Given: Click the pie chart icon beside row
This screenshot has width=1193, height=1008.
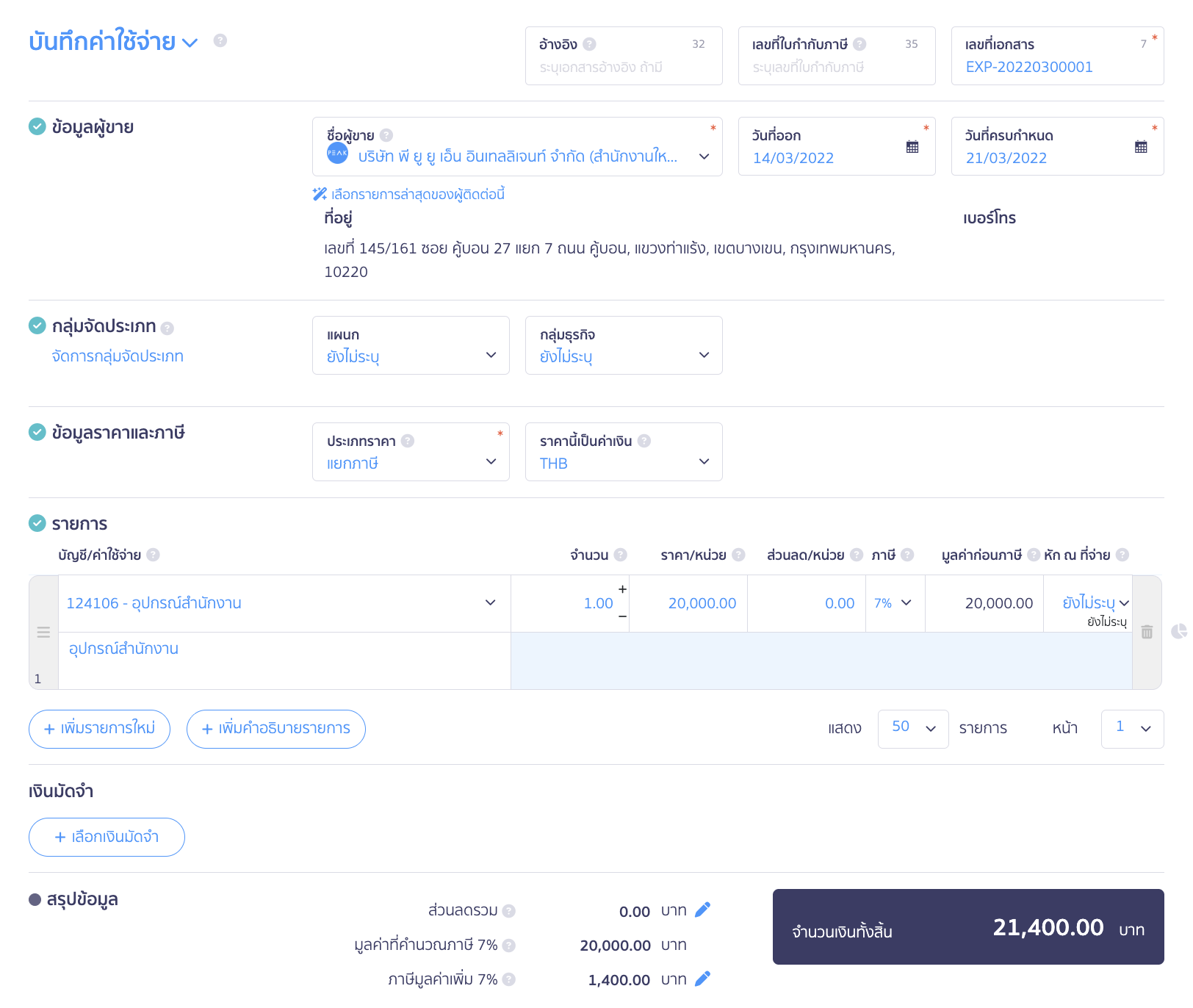Looking at the screenshot, I should point(1178,632).
